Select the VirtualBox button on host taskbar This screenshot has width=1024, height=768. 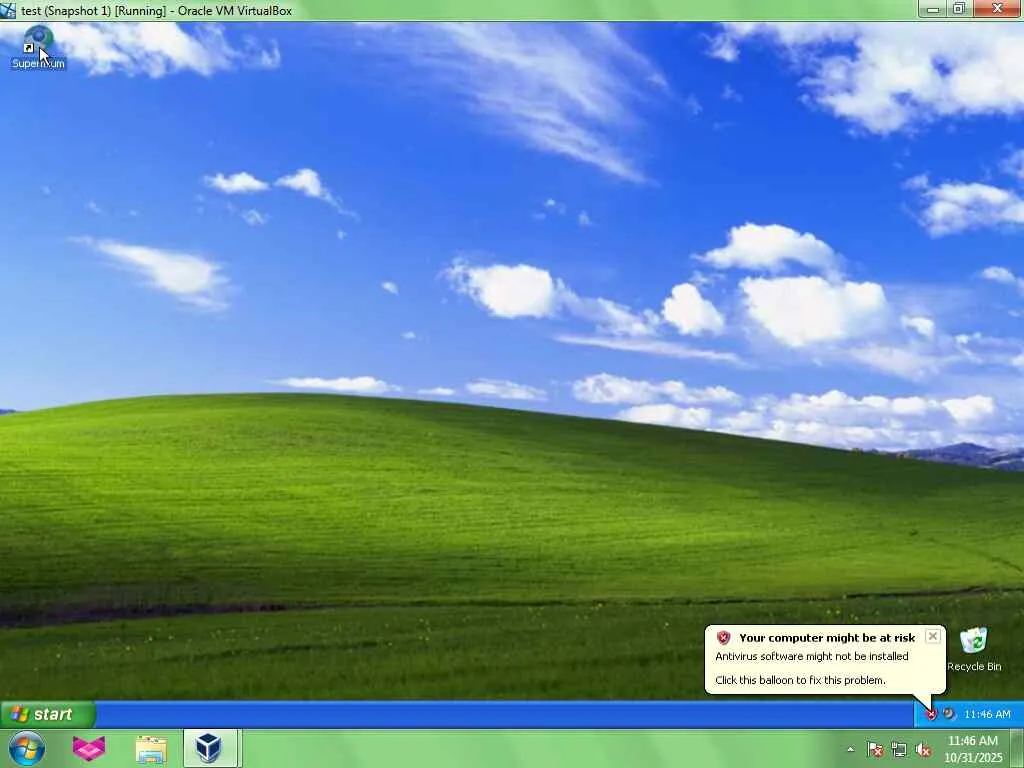(209, 748)
